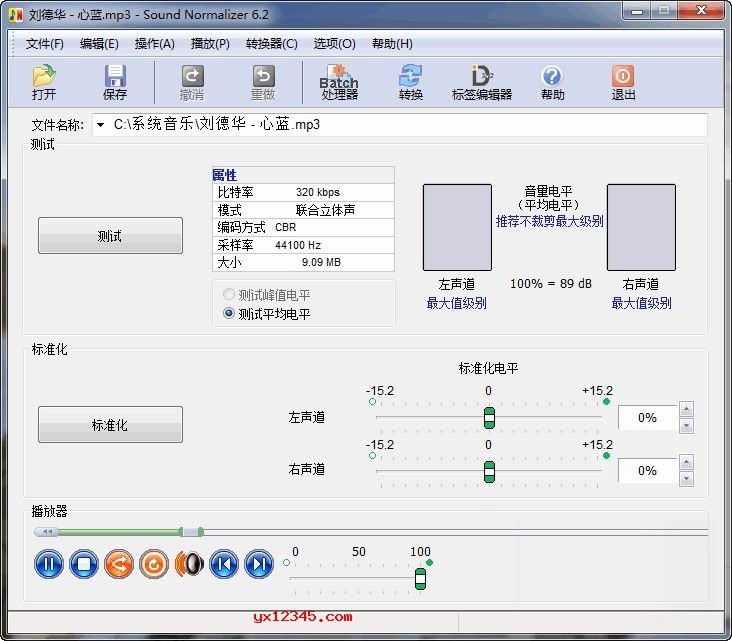732x641 pixels.
Task: Click the 打开 (Open) toolbar icon
Action: click(x=44, y=82)
